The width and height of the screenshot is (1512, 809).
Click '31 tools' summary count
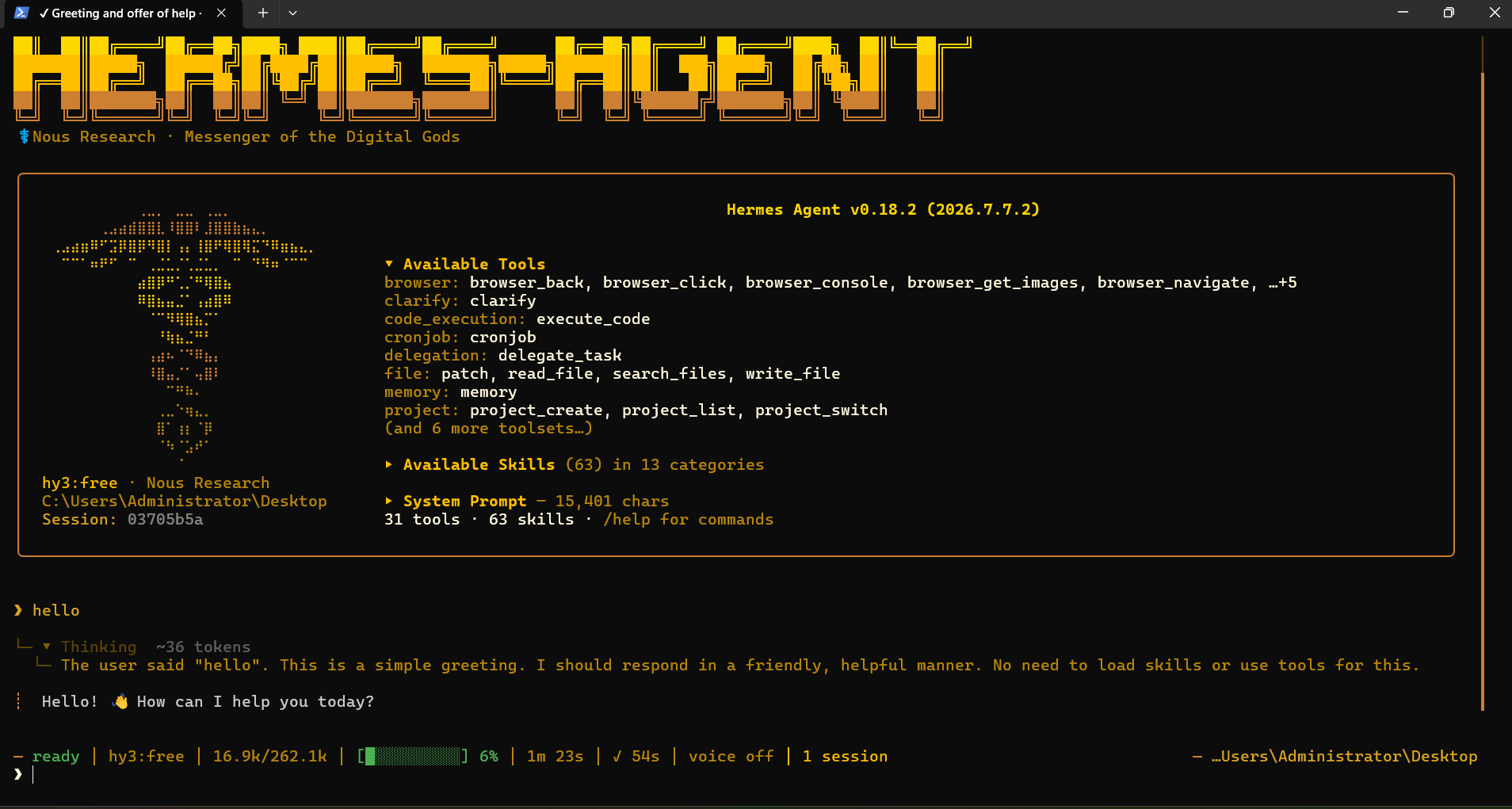[x=422, y=520]
